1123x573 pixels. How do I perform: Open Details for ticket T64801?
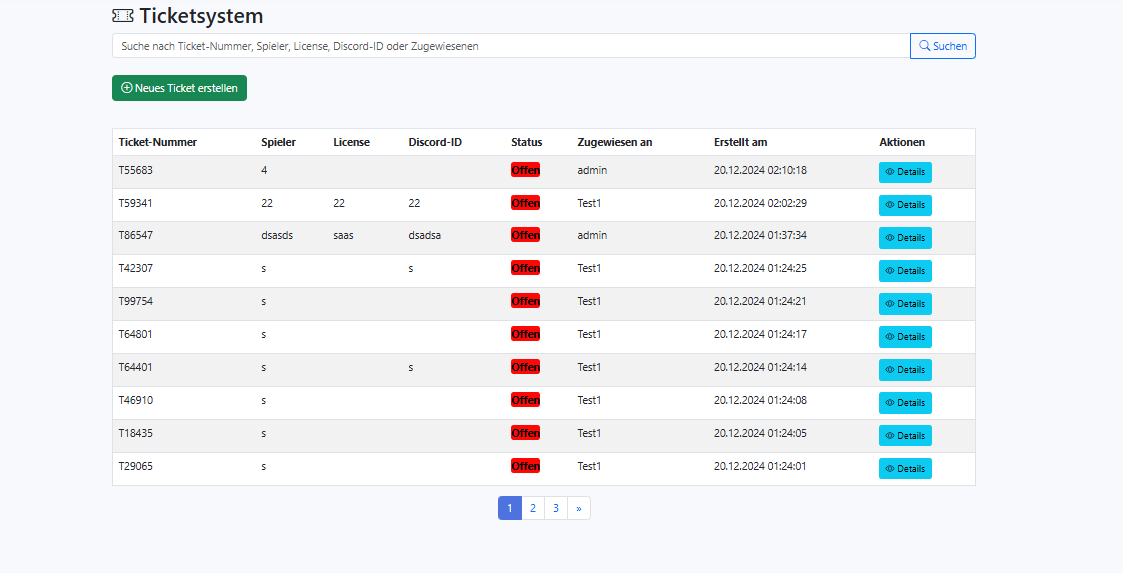(x=905, y=337)
